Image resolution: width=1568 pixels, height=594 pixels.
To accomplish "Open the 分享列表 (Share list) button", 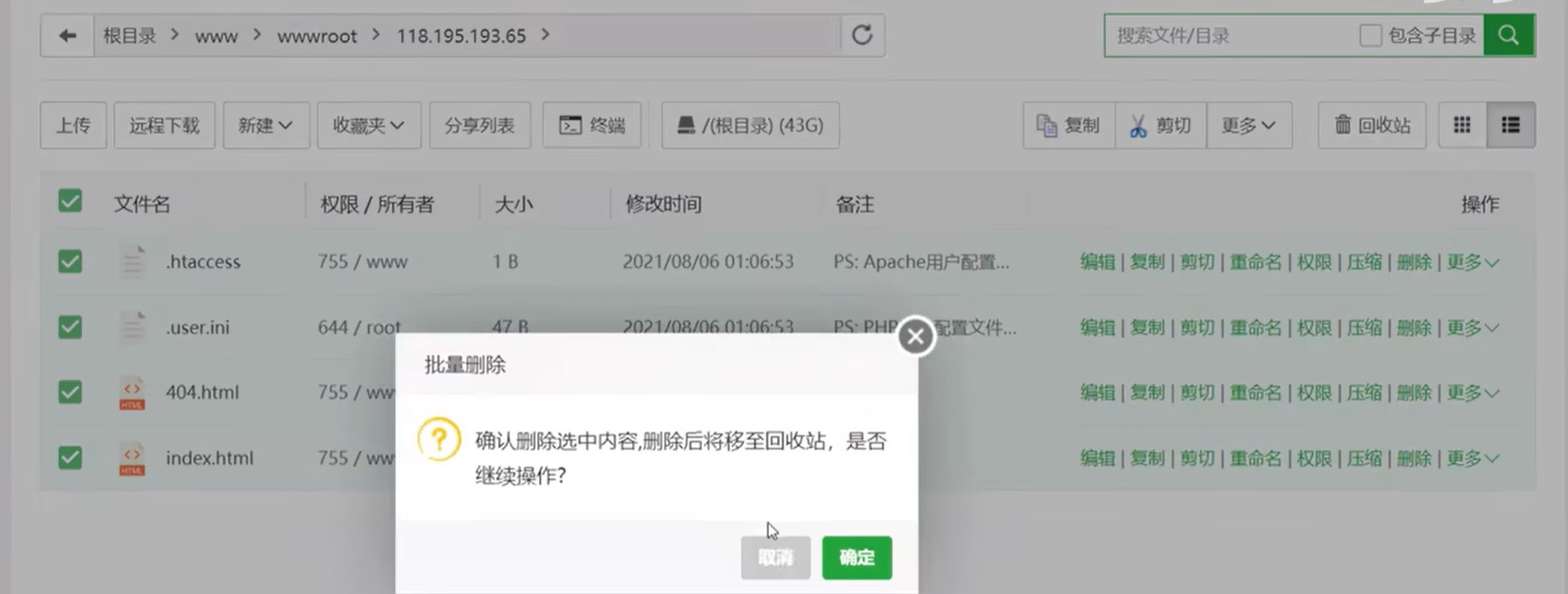I will coord(480,125).
